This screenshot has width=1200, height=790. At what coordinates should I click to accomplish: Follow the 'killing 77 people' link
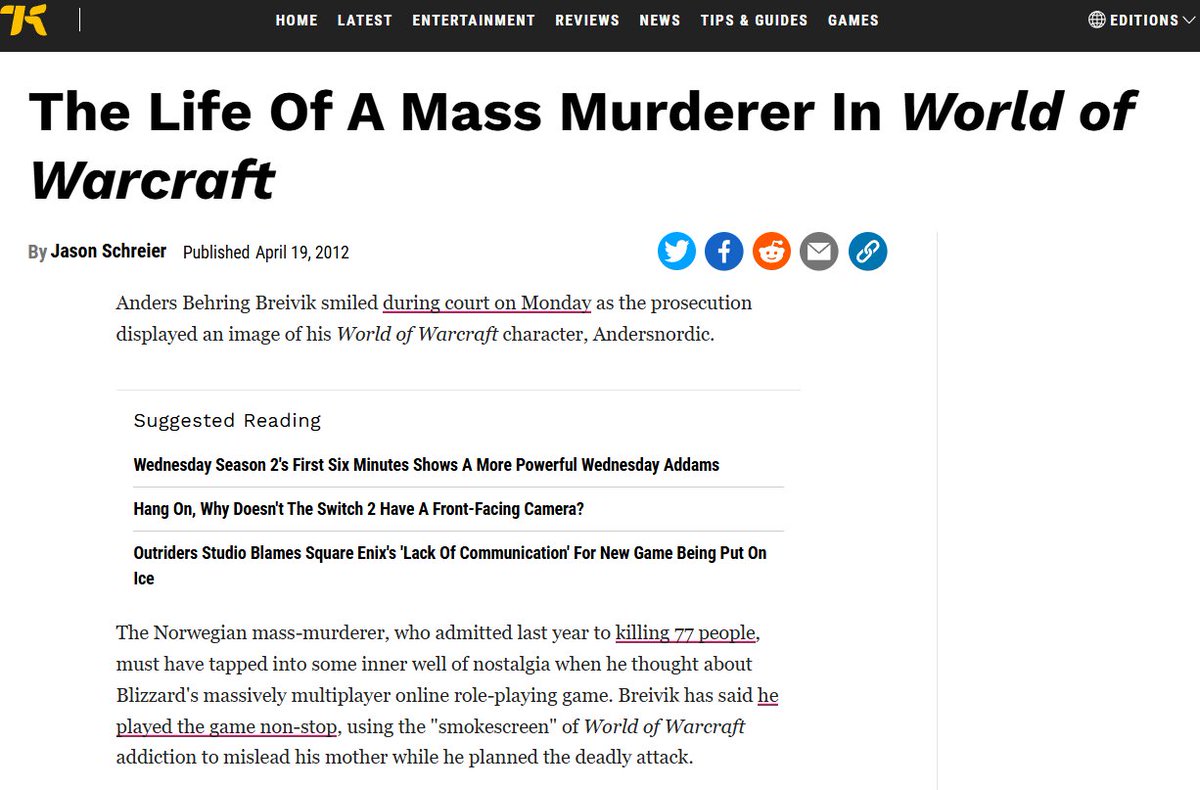tap(686, 633)
